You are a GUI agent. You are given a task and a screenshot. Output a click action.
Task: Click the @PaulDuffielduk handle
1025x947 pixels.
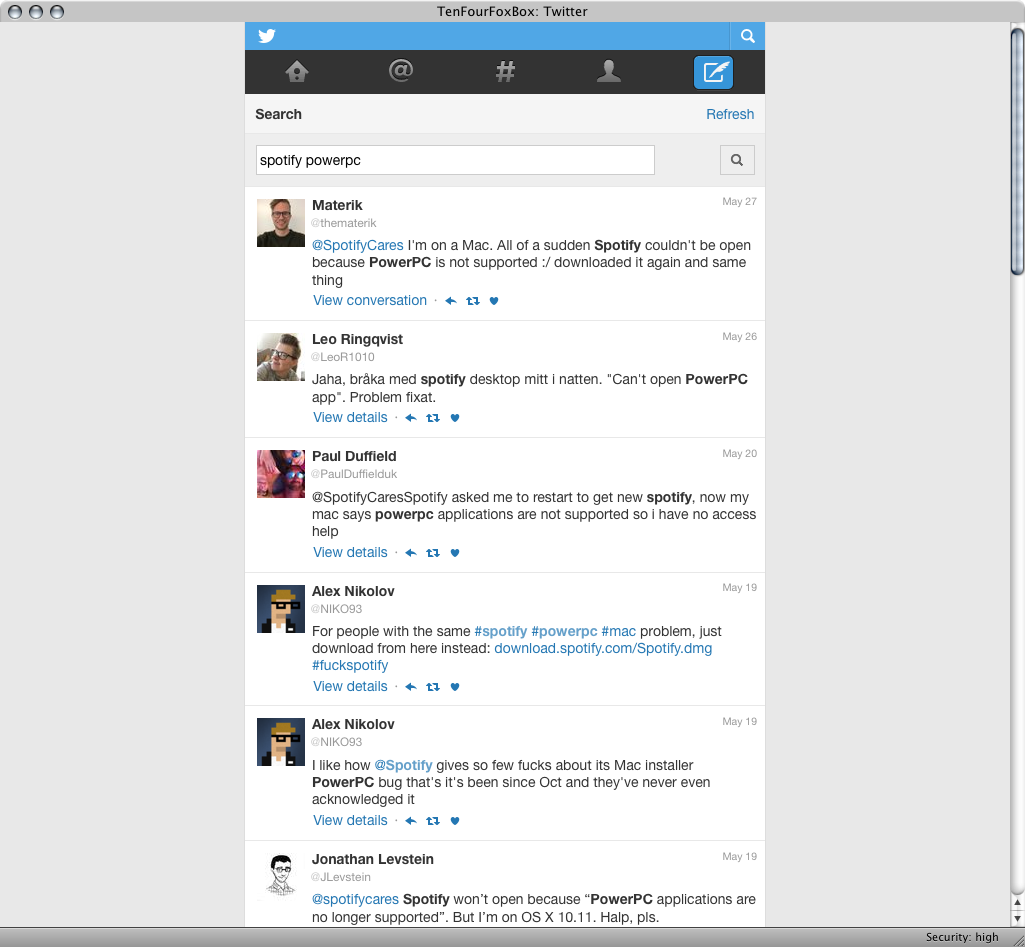click(x=354, y=474)
